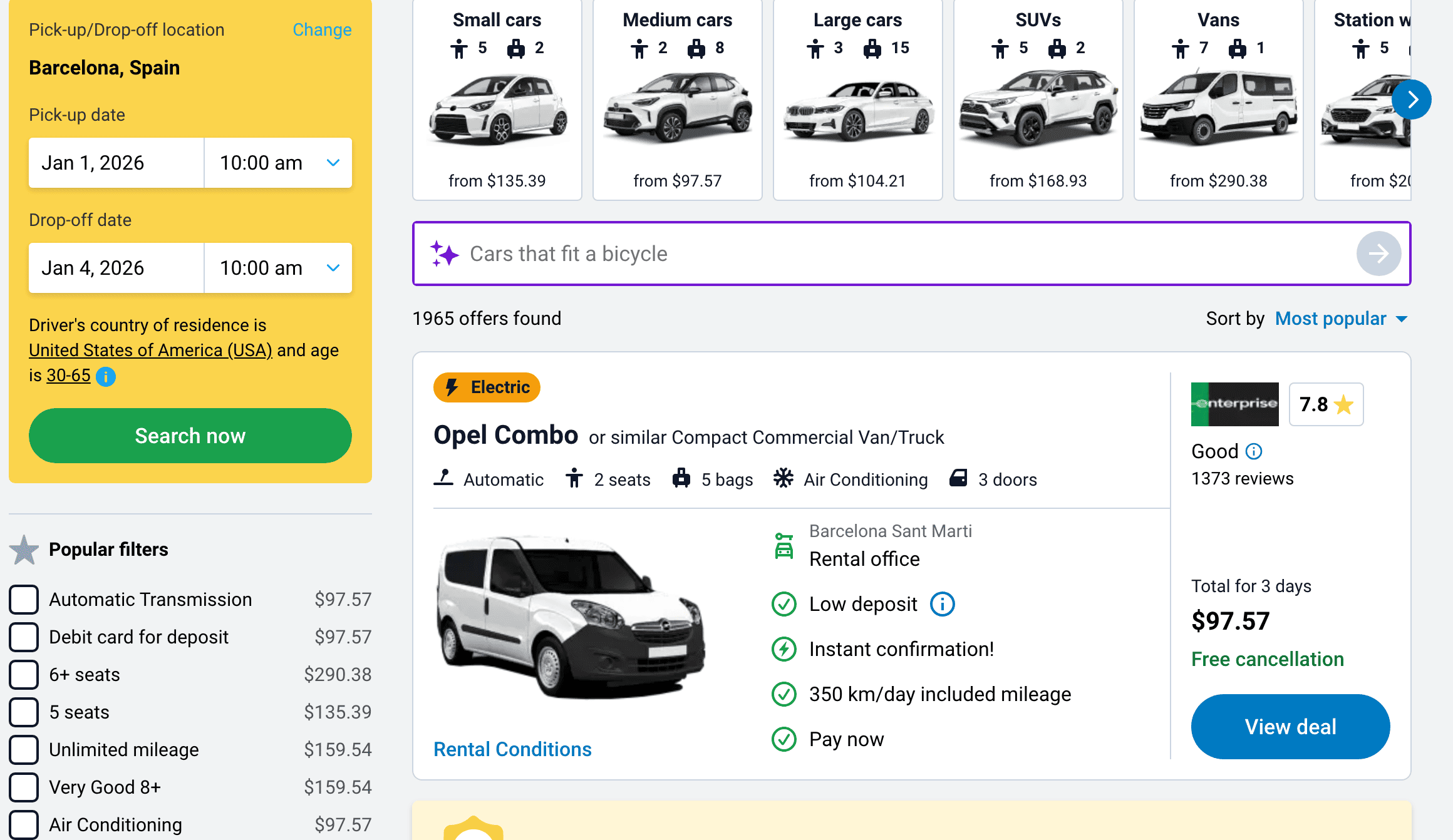Screen dimensions: 1453x840
Task: Open the pick-up time 10:00 am dropdown
Action: click(278, 163)
